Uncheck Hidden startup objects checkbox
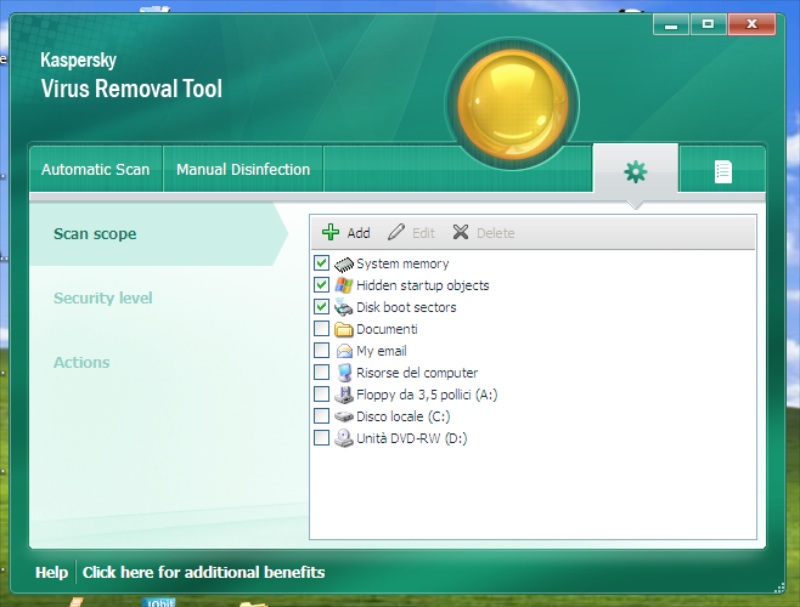Image resolution: width=800 pixels, height=607 pixels. pyautogui.click(x=321, y=285)
